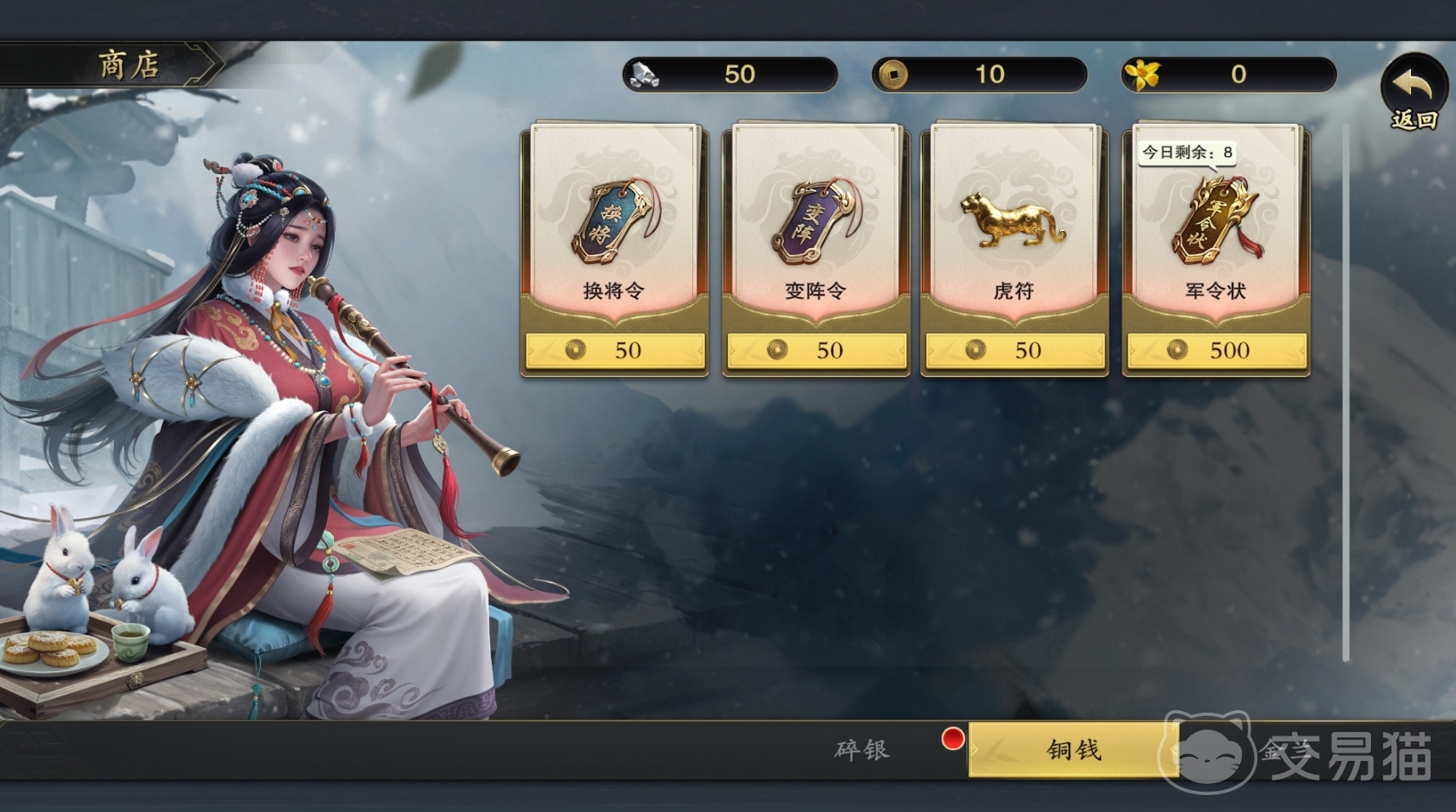Switch to the 铜钱 tab

point(1073,749)
